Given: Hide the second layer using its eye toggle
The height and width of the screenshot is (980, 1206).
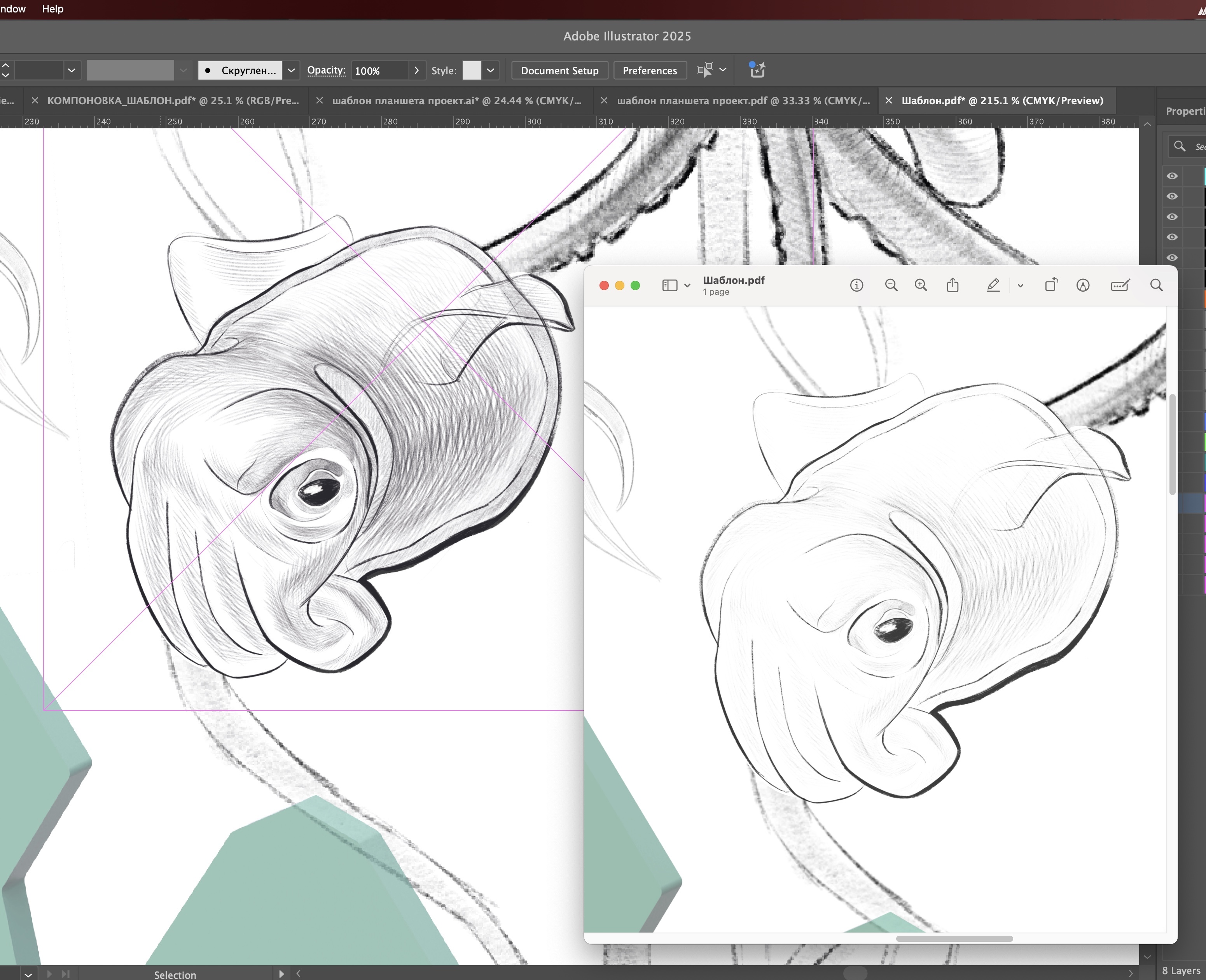Looking at the screenshot, I should tap(1172, 196).
